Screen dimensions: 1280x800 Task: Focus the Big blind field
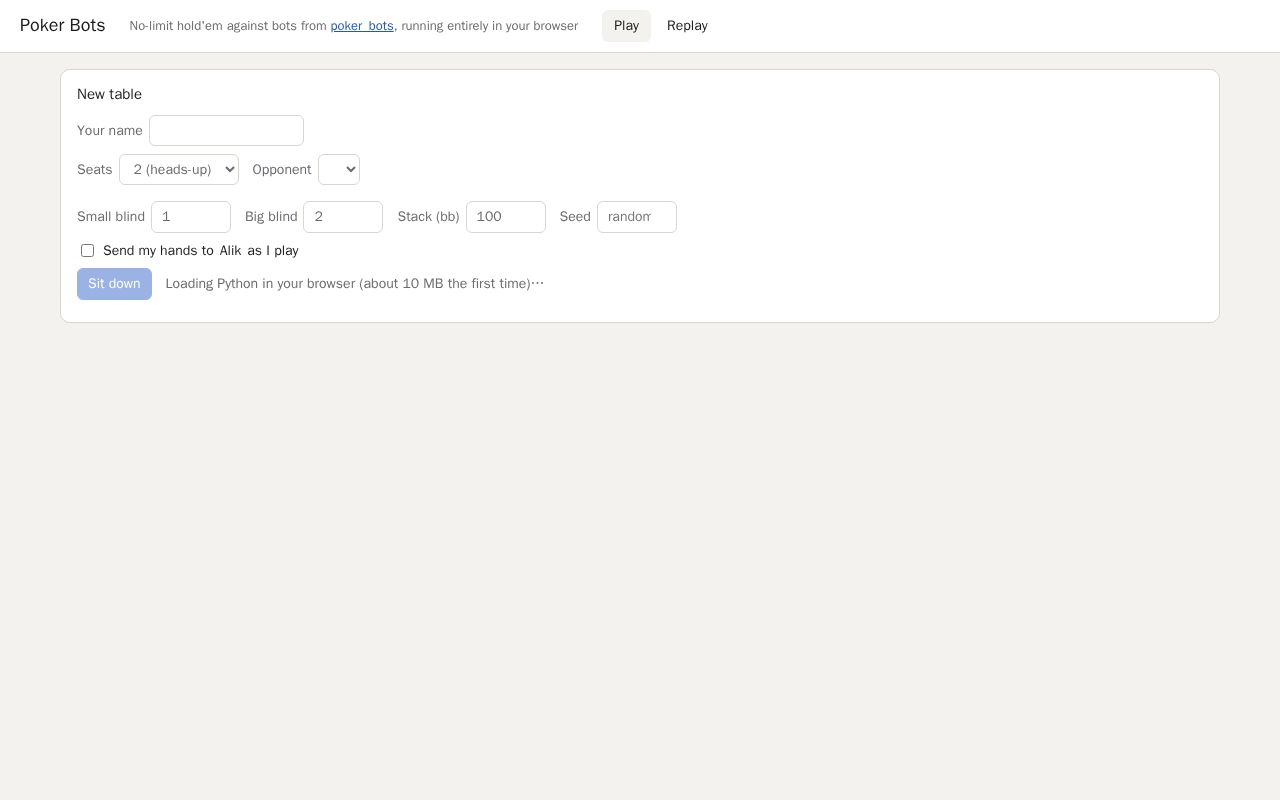343,217
